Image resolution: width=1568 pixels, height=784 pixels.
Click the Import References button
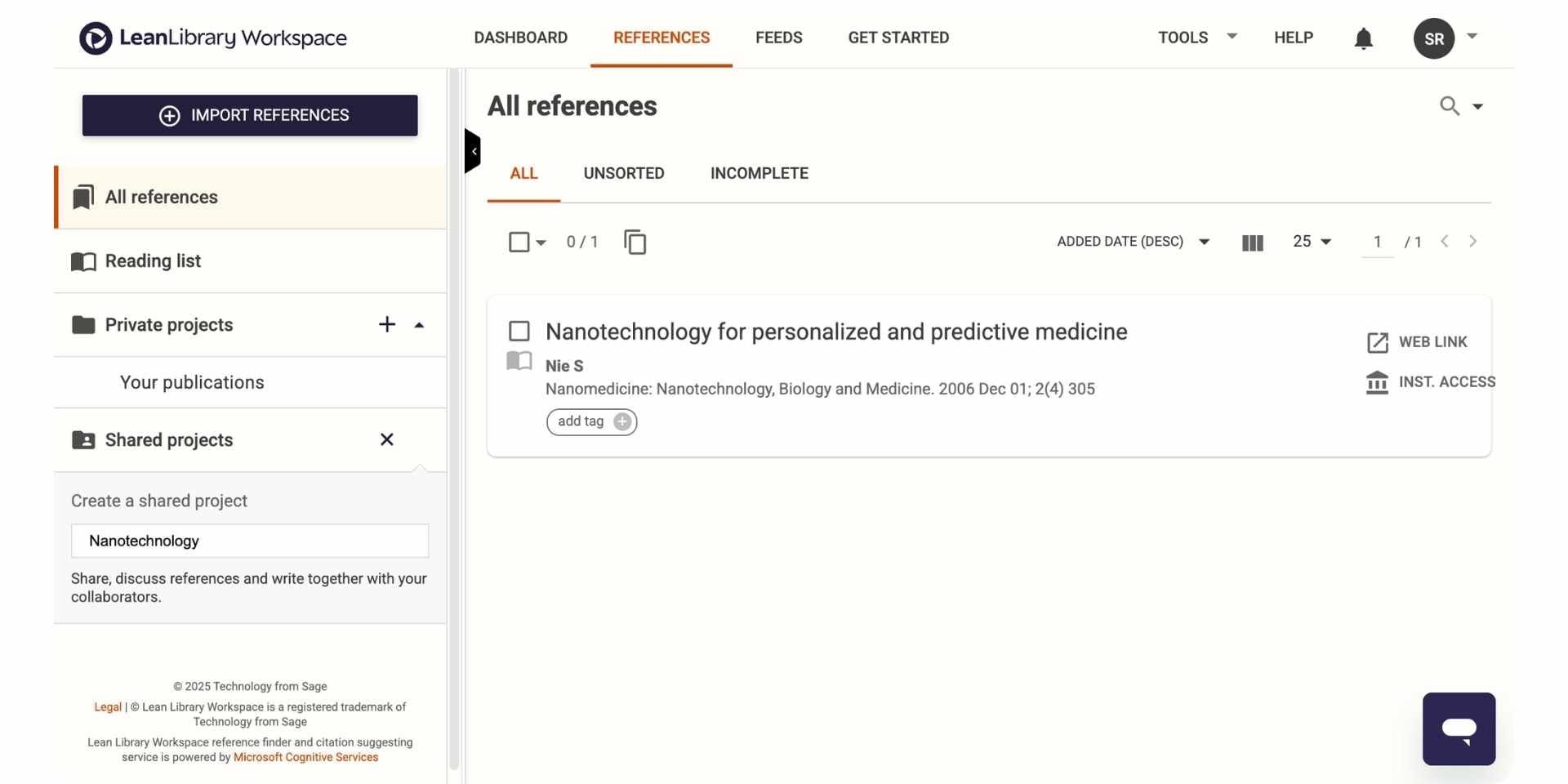(250, 115)
